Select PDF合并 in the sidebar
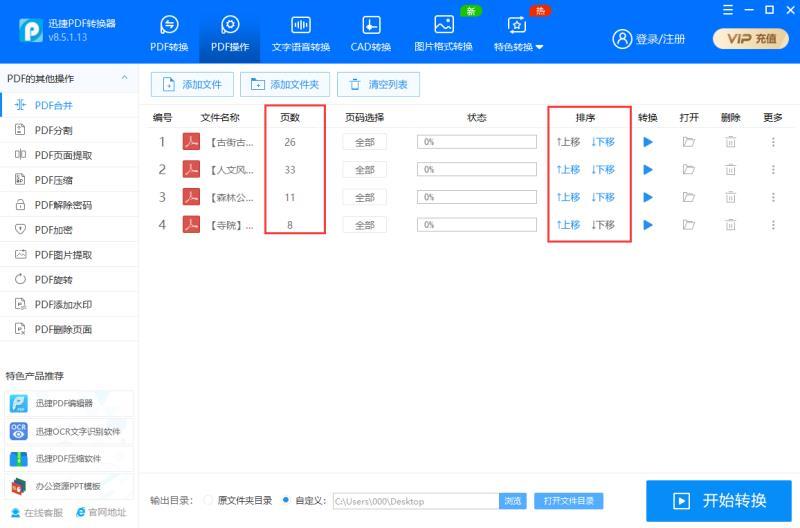800x528 pixels. point(69,105)
